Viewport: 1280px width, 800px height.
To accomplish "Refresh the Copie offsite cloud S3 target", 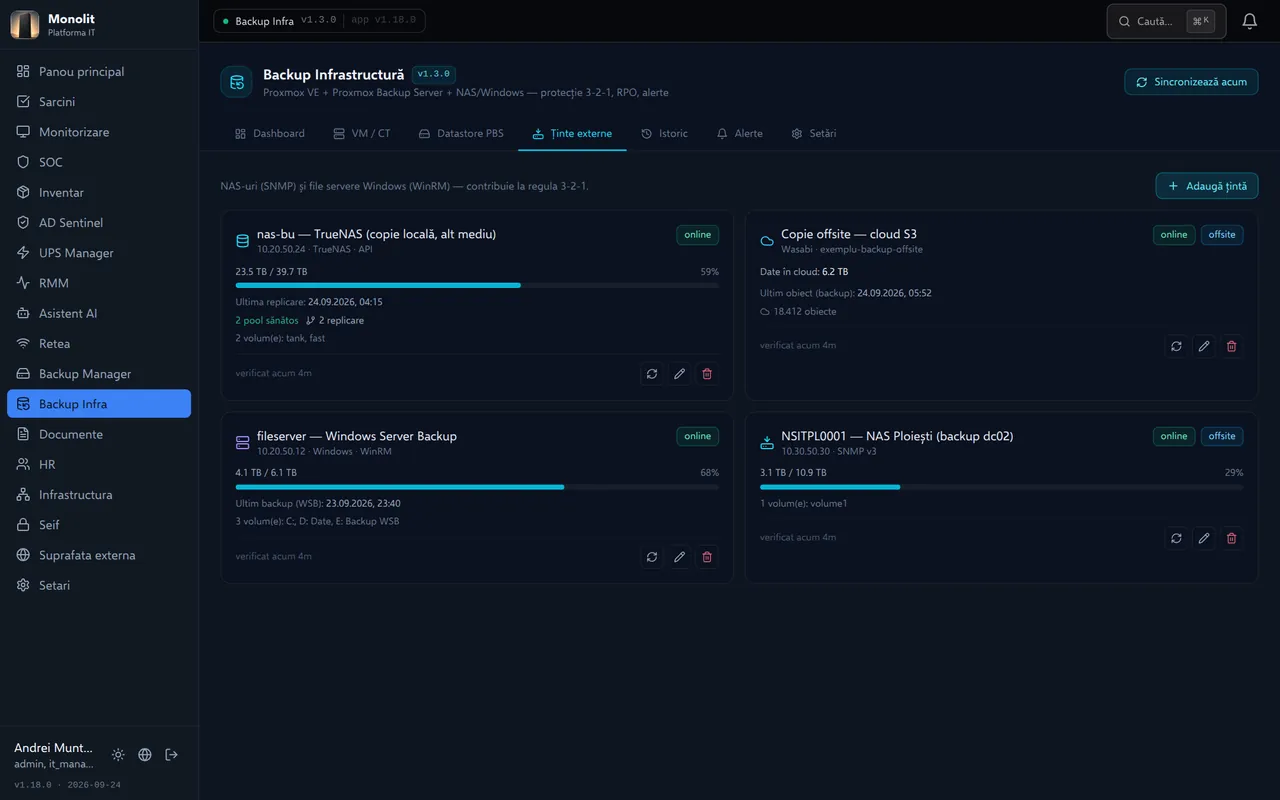I will pyautogui.click(x=1176, y=346).
